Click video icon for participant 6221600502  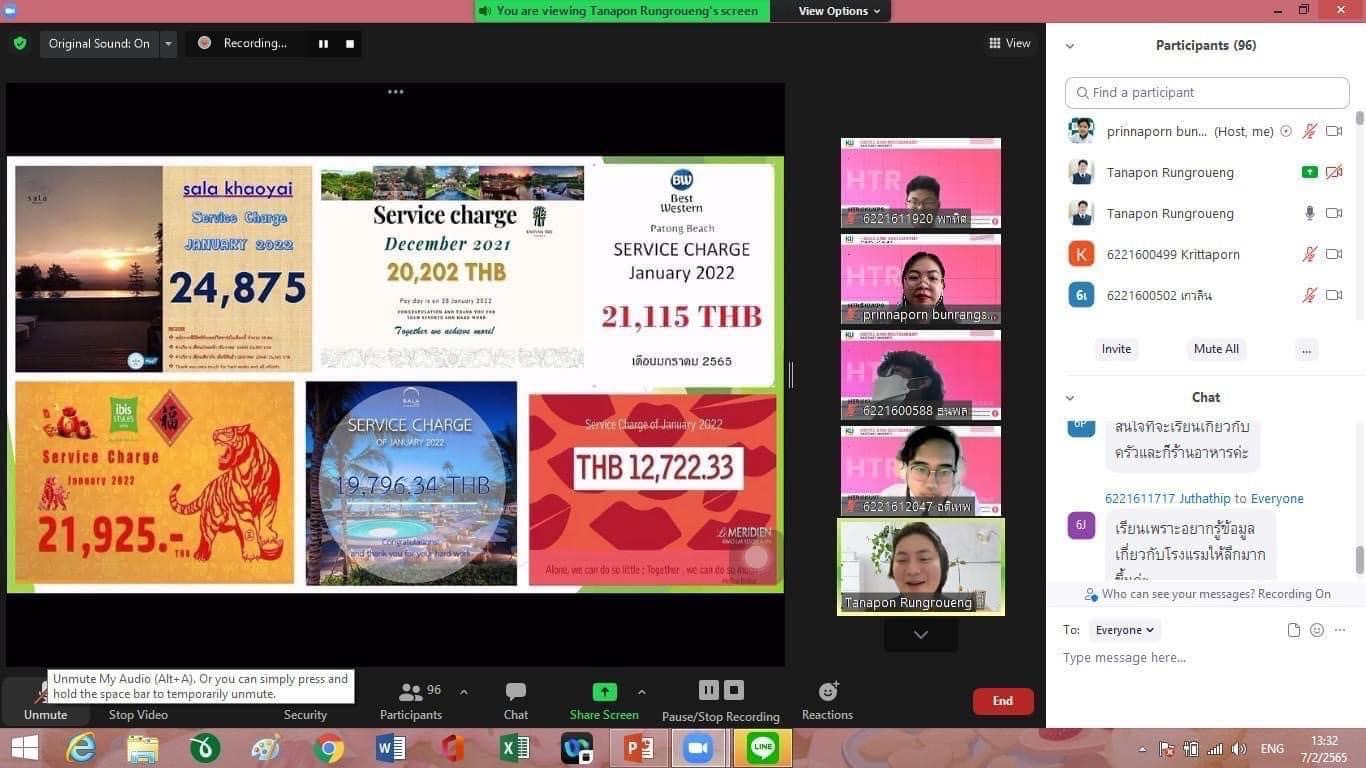pos(1333,295)
